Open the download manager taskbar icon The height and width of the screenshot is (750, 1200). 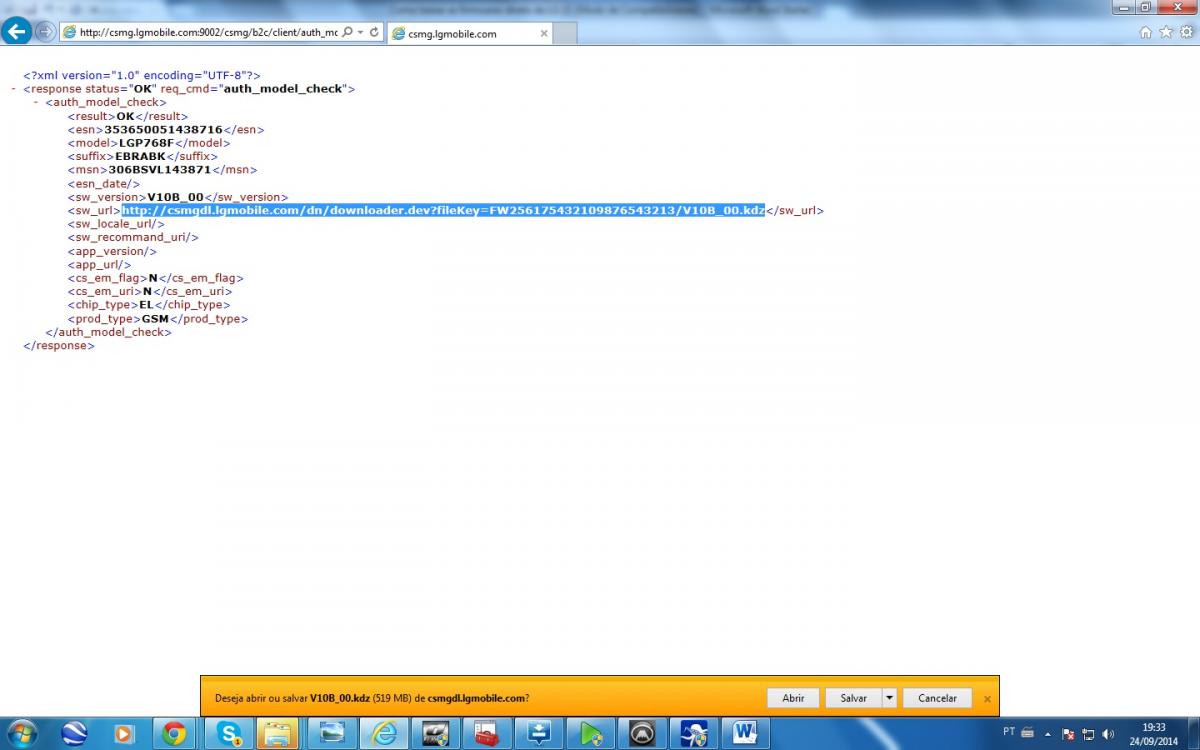[539, 734]
